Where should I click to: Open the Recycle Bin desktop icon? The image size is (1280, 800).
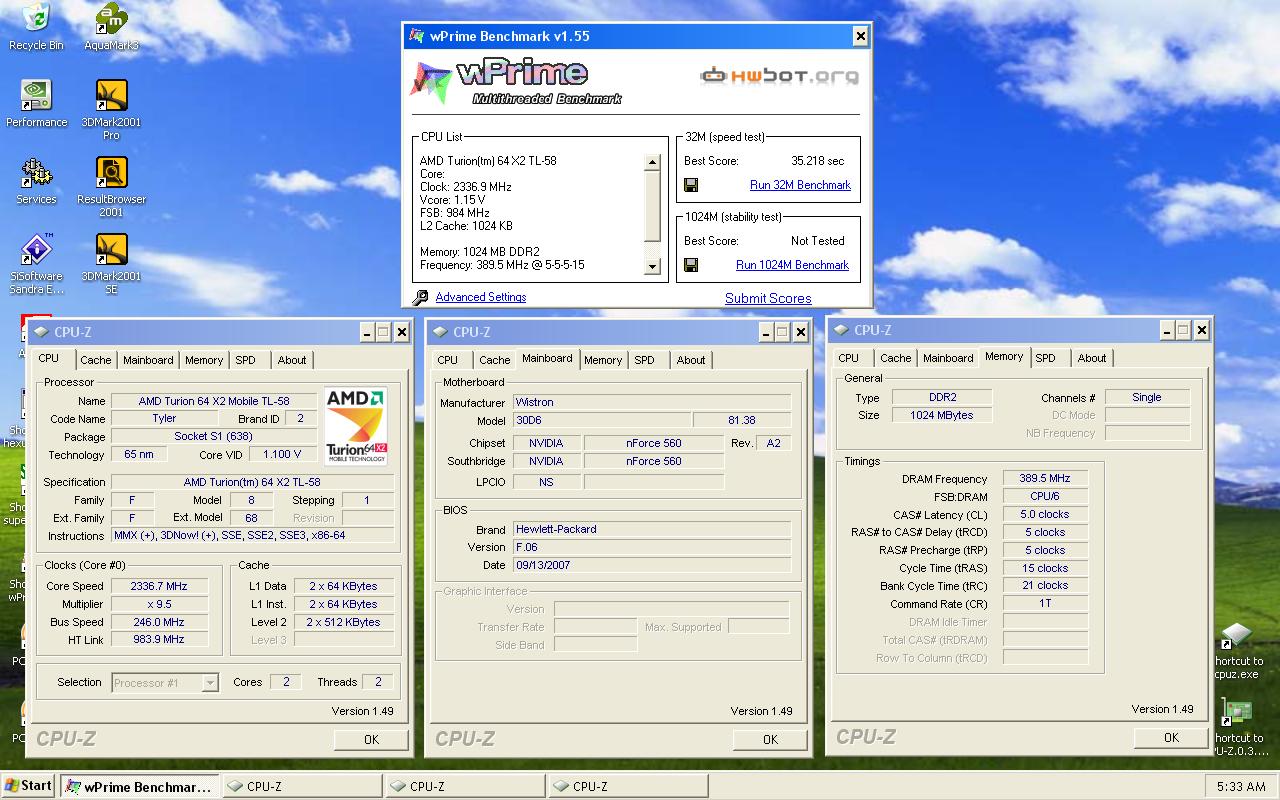click(x=36, y=26)
